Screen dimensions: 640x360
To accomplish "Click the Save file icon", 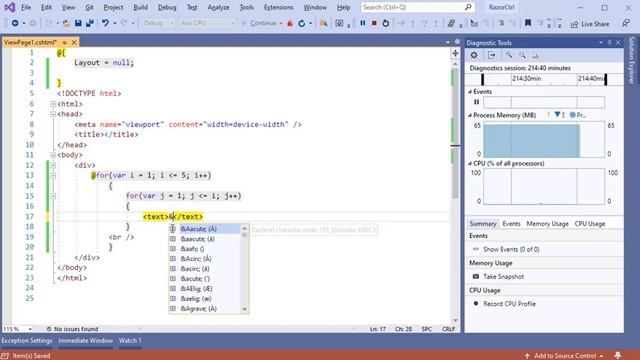I will click(78, 23).
